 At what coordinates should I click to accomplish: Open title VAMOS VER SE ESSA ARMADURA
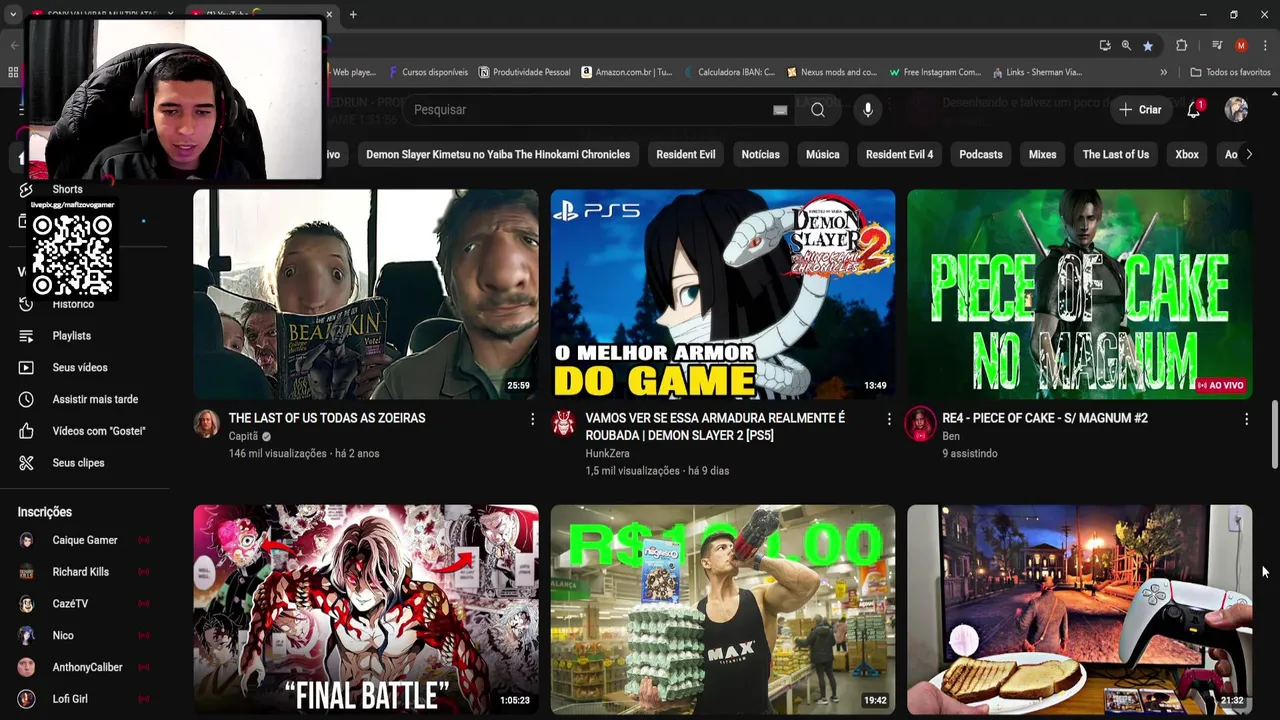pos(715,427)
